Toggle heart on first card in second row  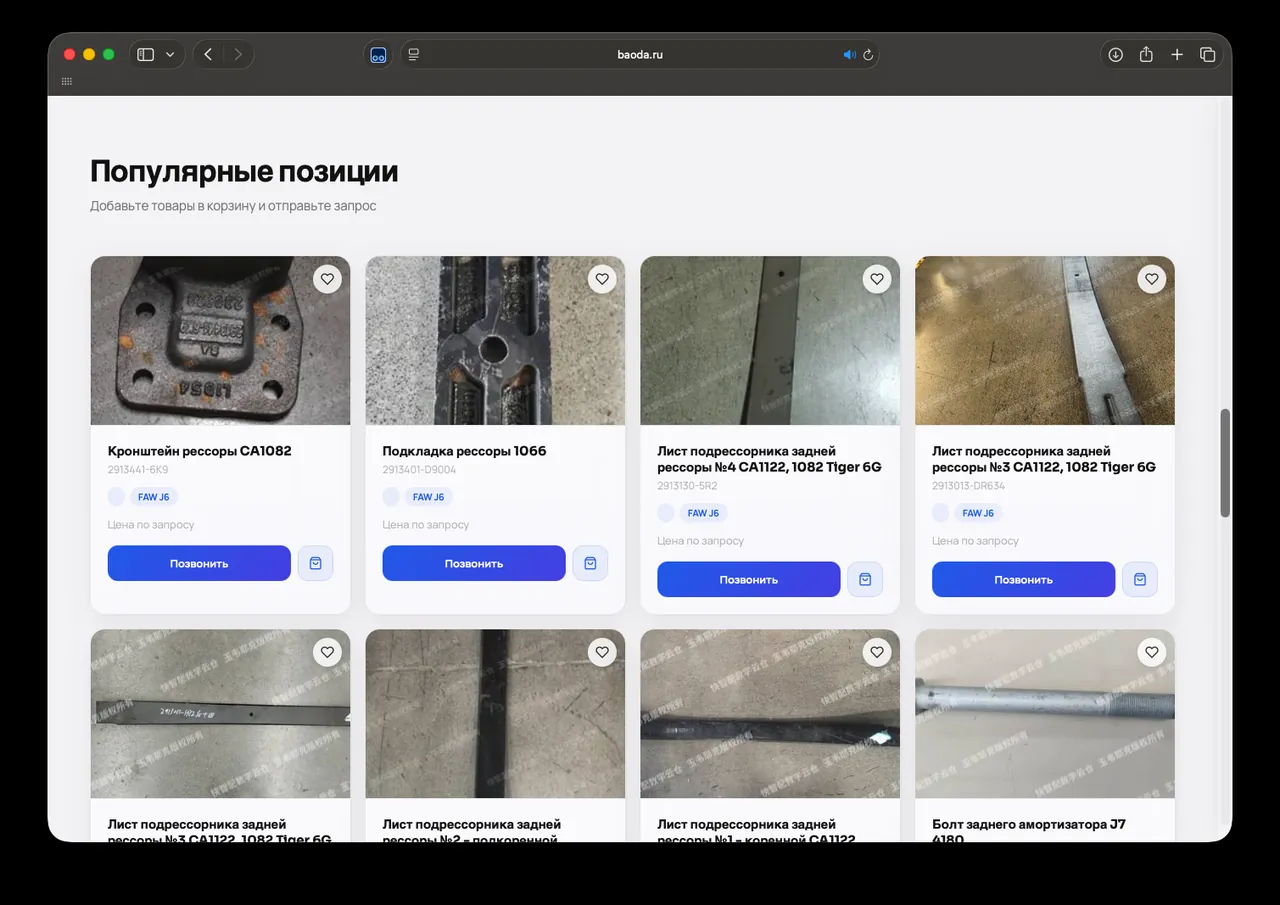tap(327, 652)
